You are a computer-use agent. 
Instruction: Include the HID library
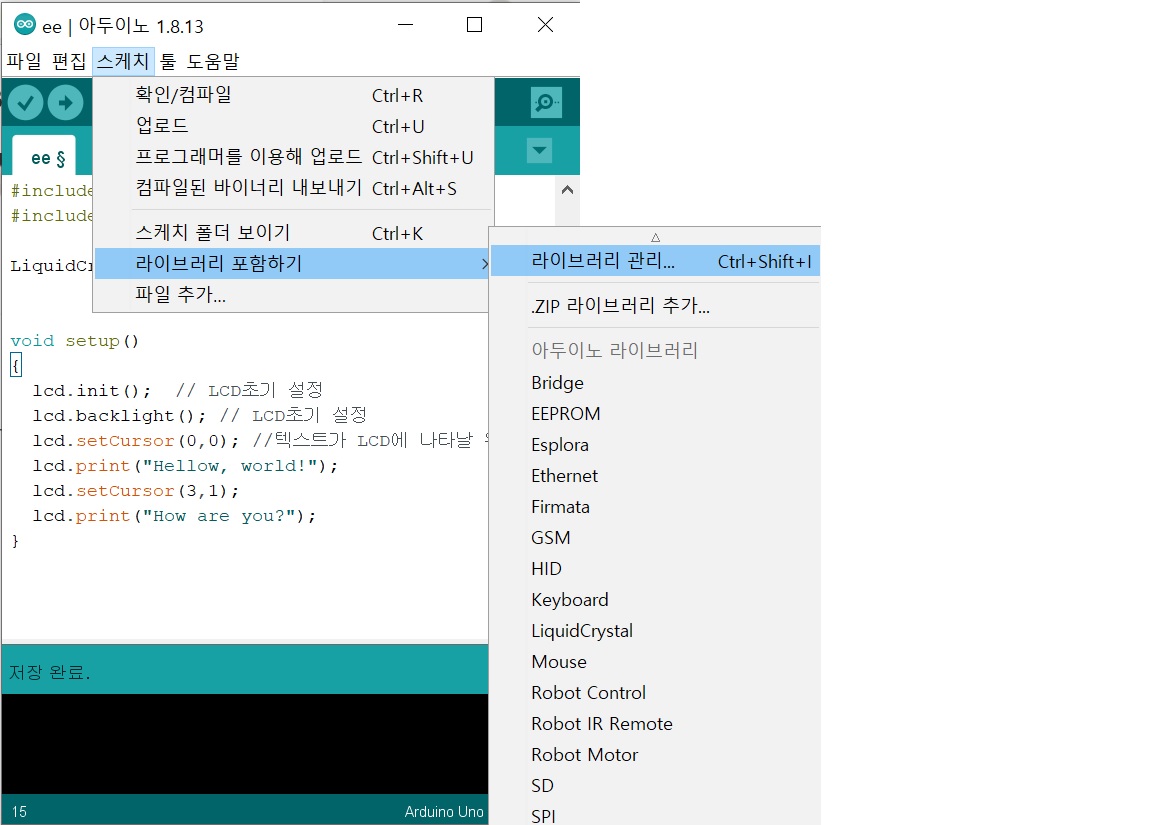(x=655, y=569)
